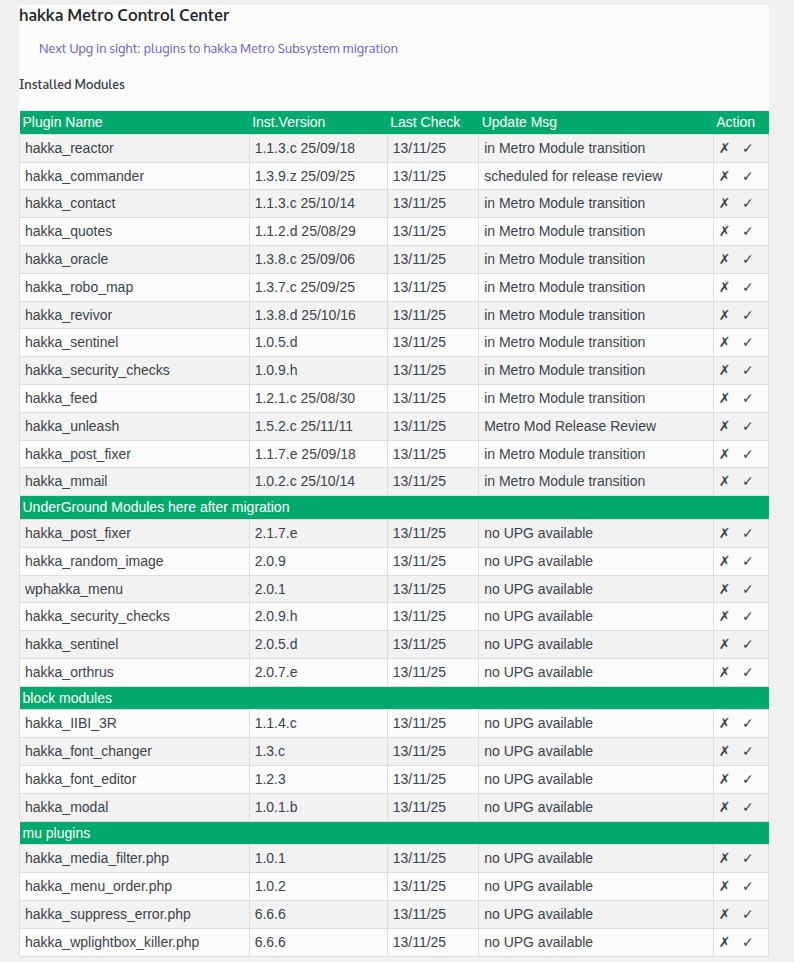This screenshot has height=962, width=794.
Task: Click the checkmark icon for hakka_media_filter.php
Action: [x=747, y=858]
